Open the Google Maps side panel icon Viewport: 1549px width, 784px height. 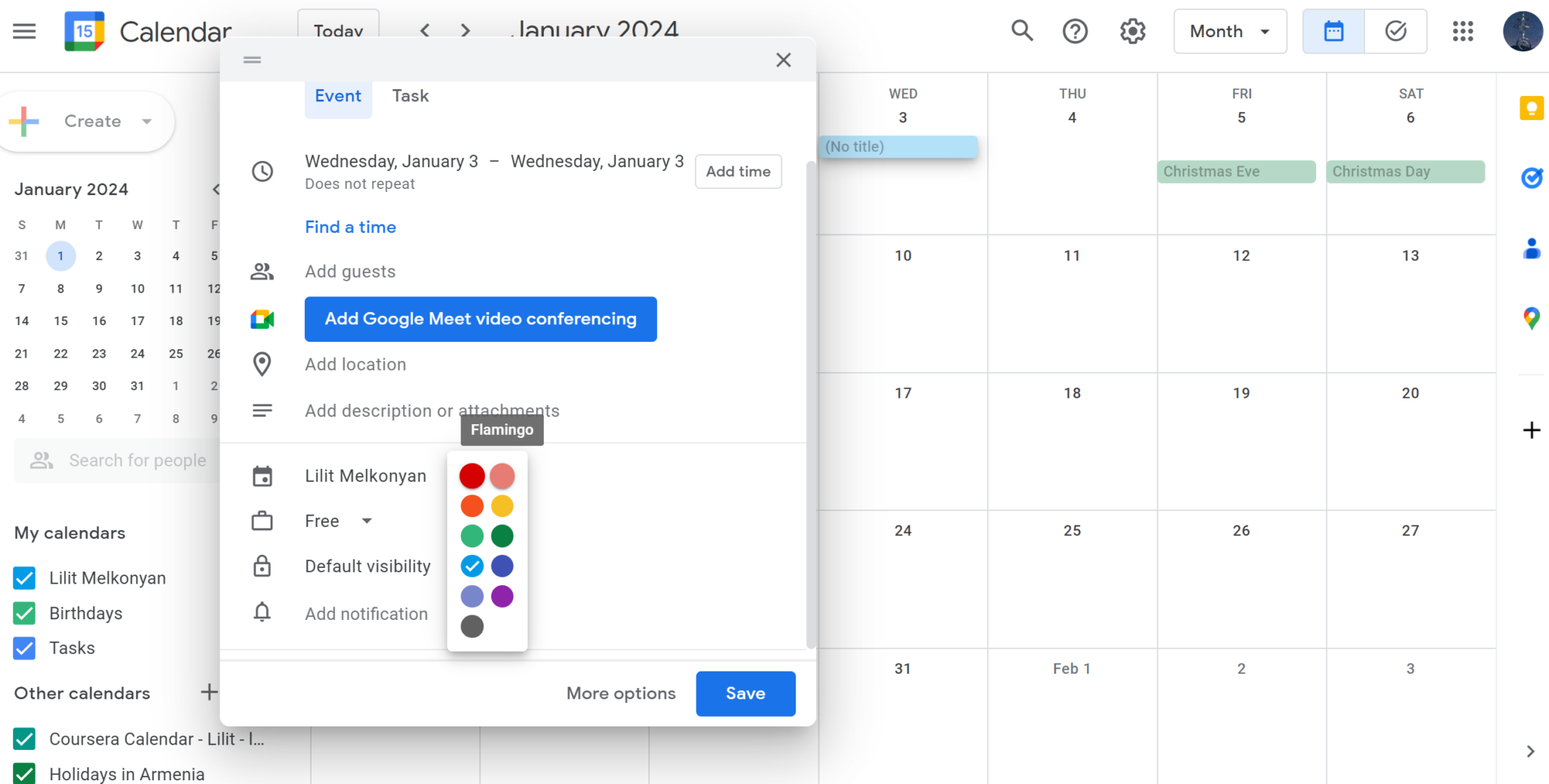click(1532, 318)
